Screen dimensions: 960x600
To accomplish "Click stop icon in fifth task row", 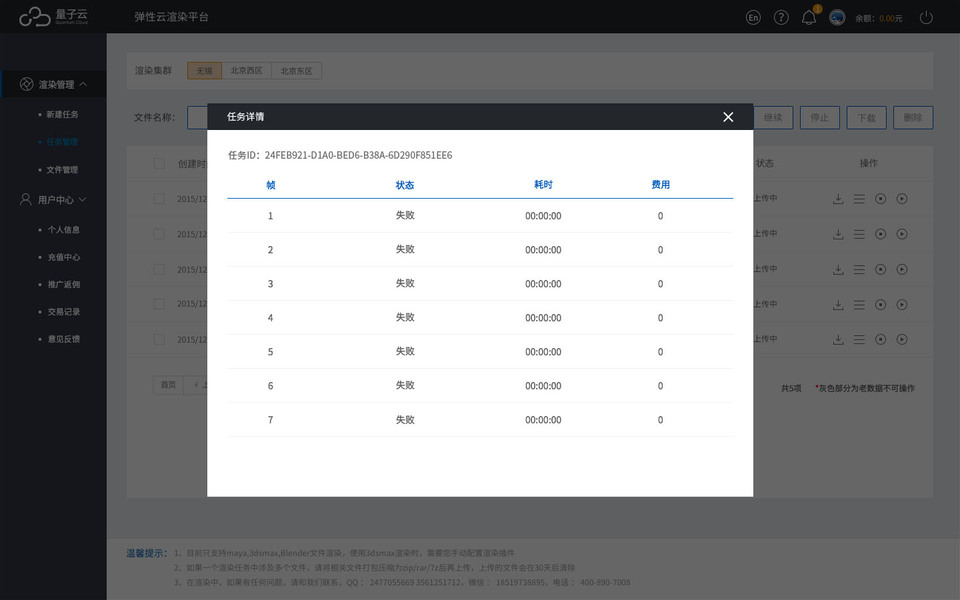I will point(880,339).
